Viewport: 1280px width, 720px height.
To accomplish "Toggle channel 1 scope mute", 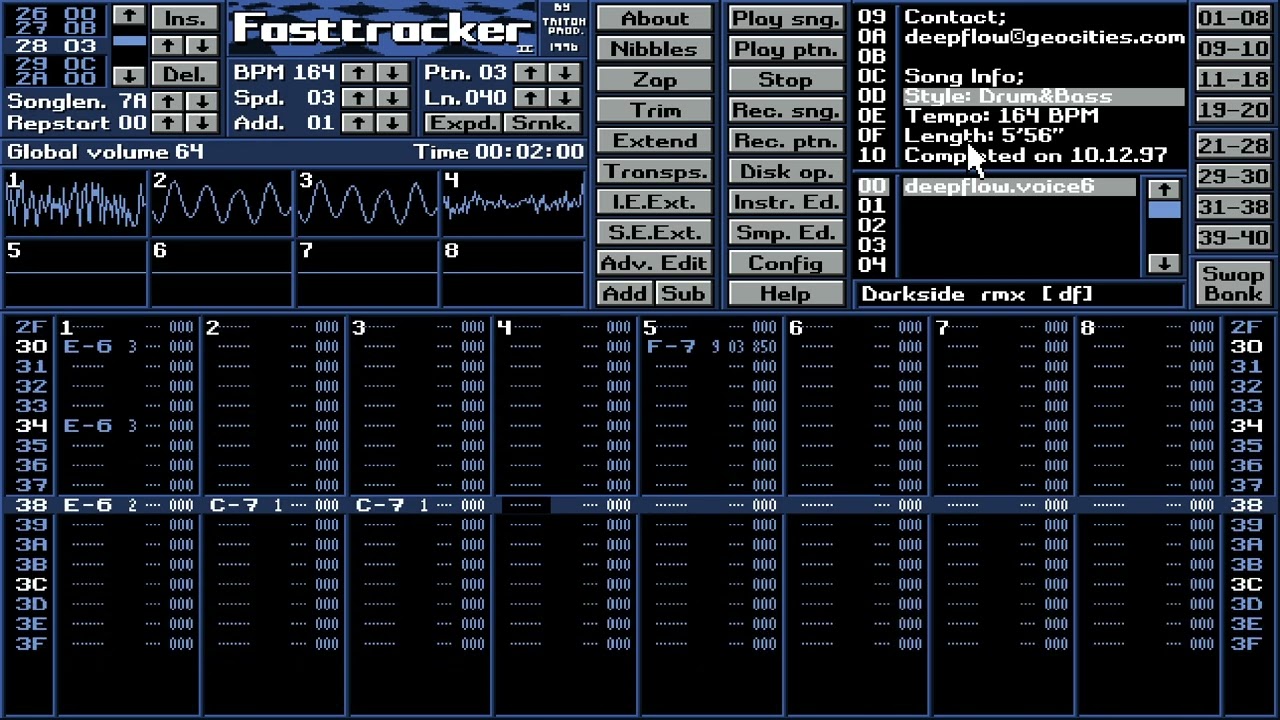I will pyautogui.click(x=75, y=204).
